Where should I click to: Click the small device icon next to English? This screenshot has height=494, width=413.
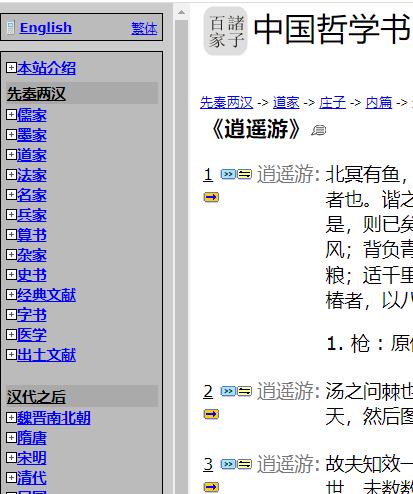coord(11,27)
